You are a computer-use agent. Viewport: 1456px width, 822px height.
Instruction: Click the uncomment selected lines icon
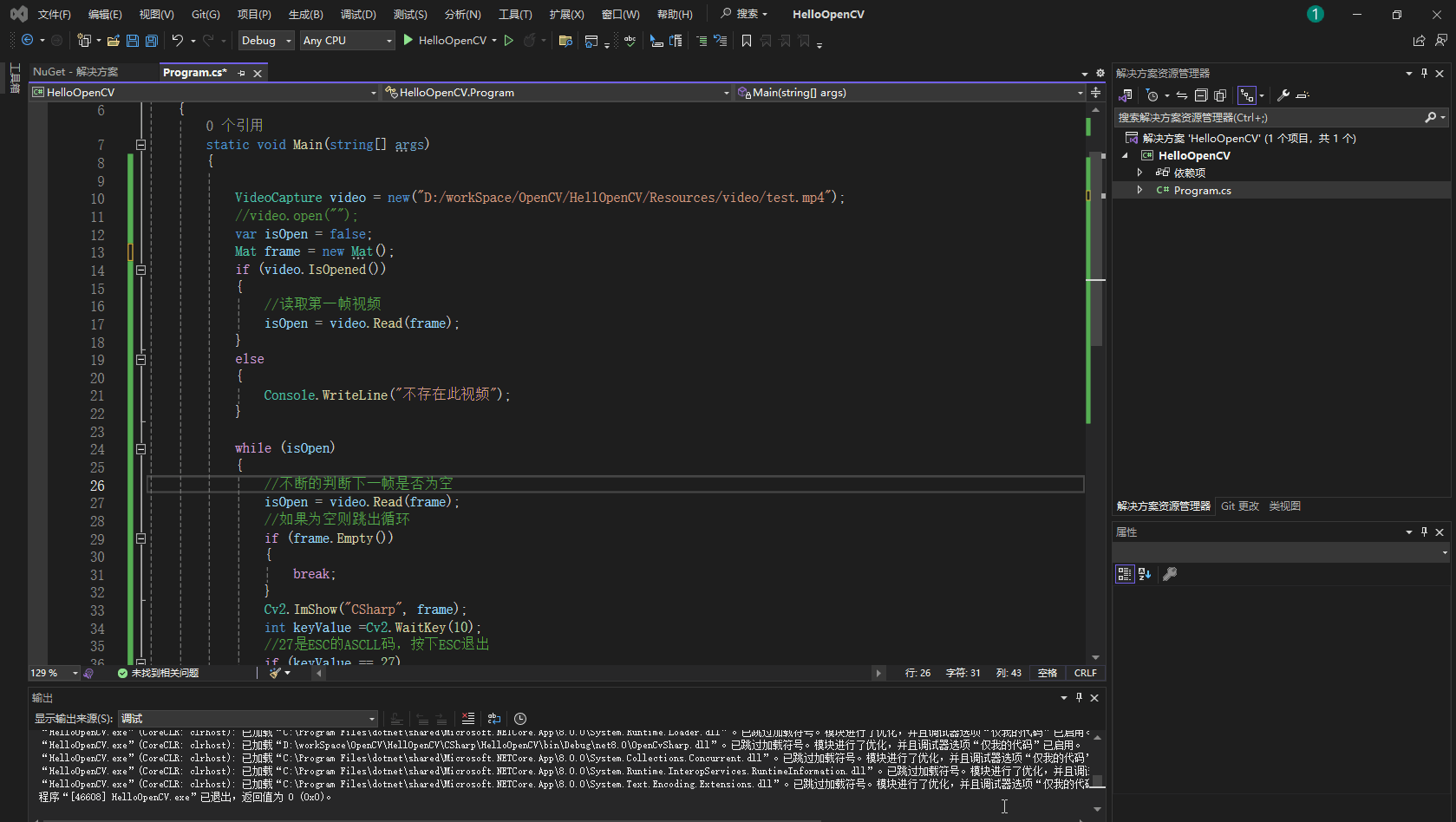(720, 40)
